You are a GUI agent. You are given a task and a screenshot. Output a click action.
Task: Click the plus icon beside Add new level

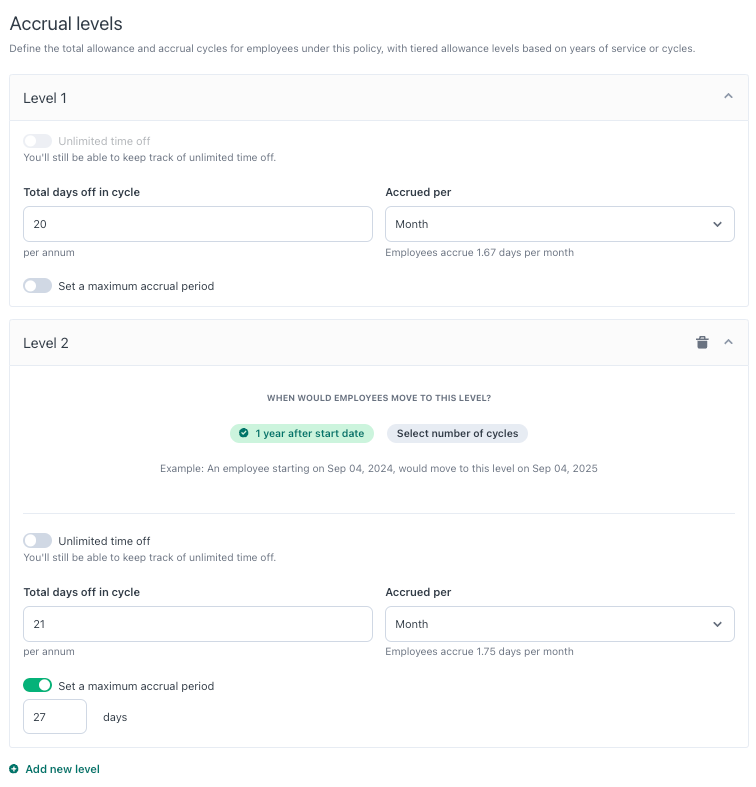tap(14, 768)
